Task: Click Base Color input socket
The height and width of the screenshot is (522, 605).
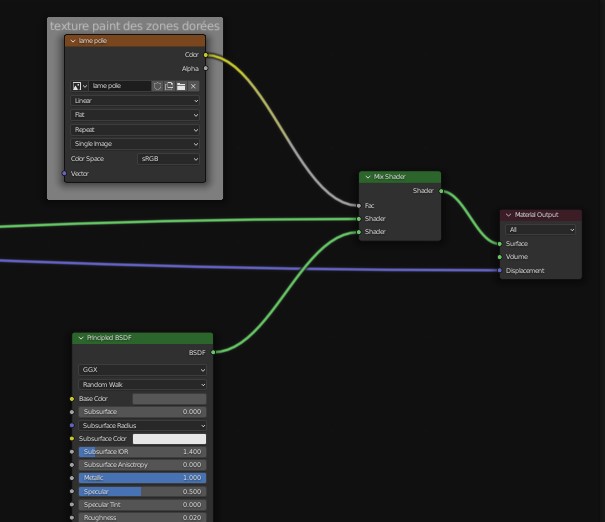Action: click(72, 399)
